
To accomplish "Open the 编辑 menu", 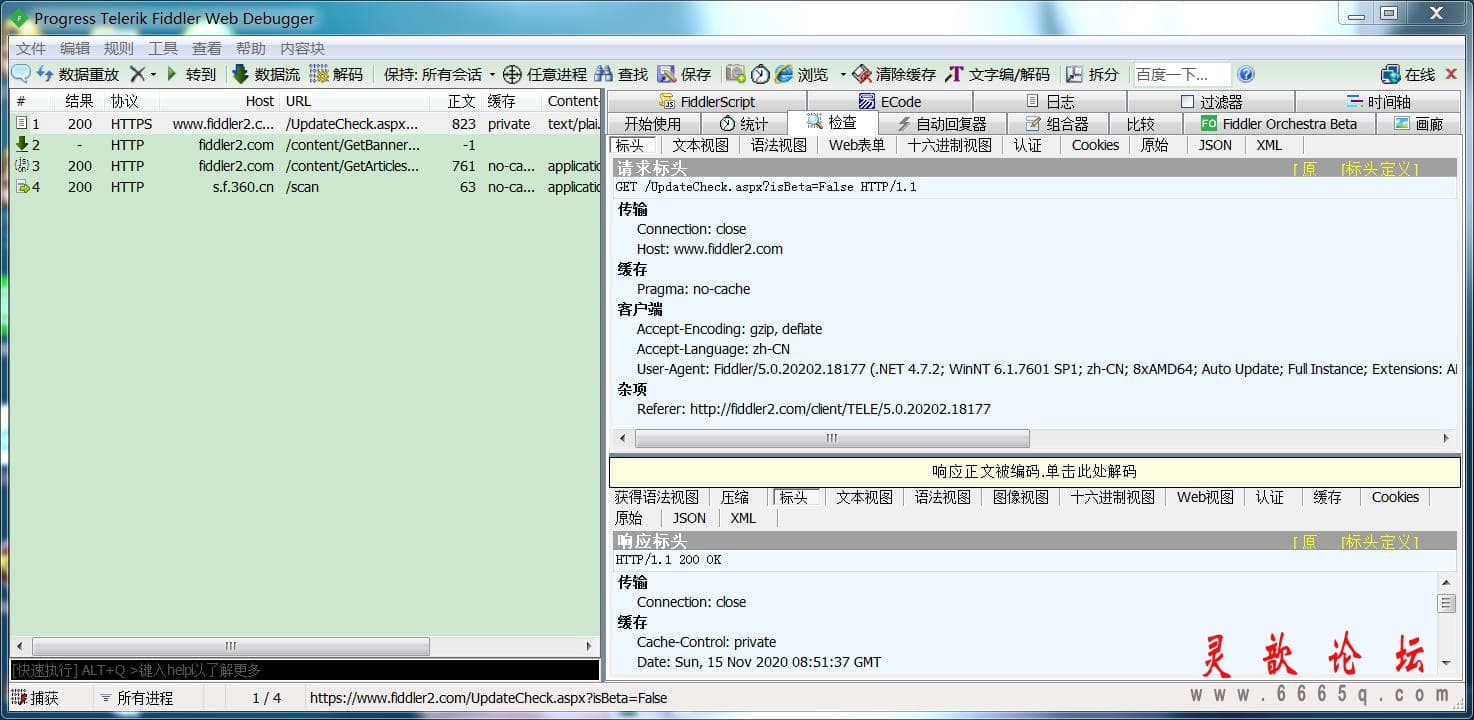I will pos(75,48).
